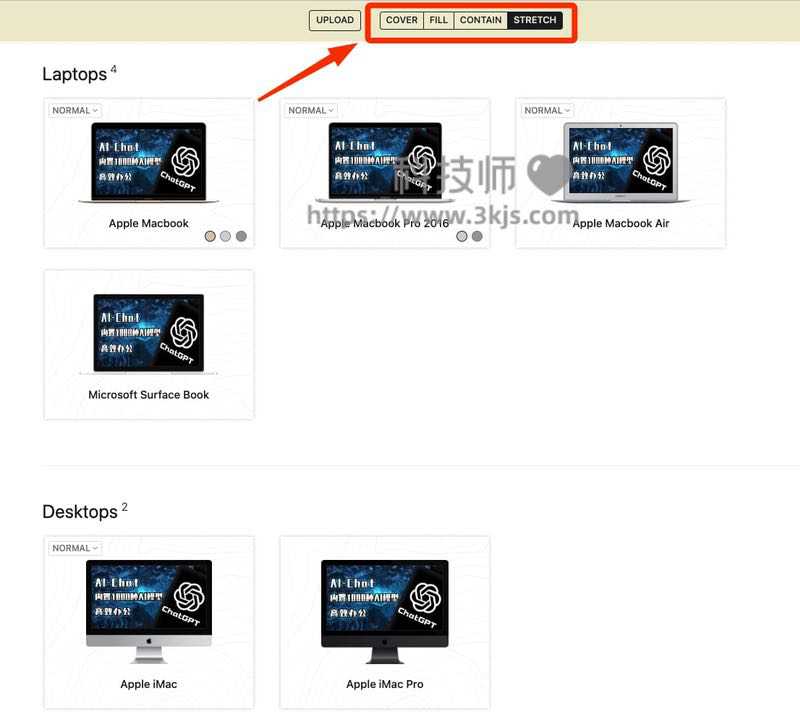Switch image fit mode to COVER
800x722 pixels.
(402, 20)
